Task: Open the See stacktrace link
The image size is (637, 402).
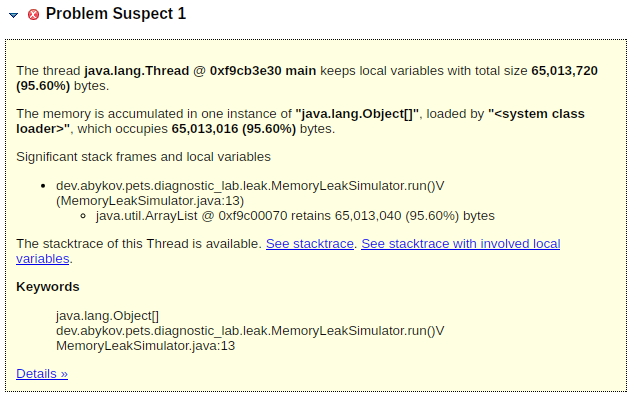Action: click(x=310, y=244)
